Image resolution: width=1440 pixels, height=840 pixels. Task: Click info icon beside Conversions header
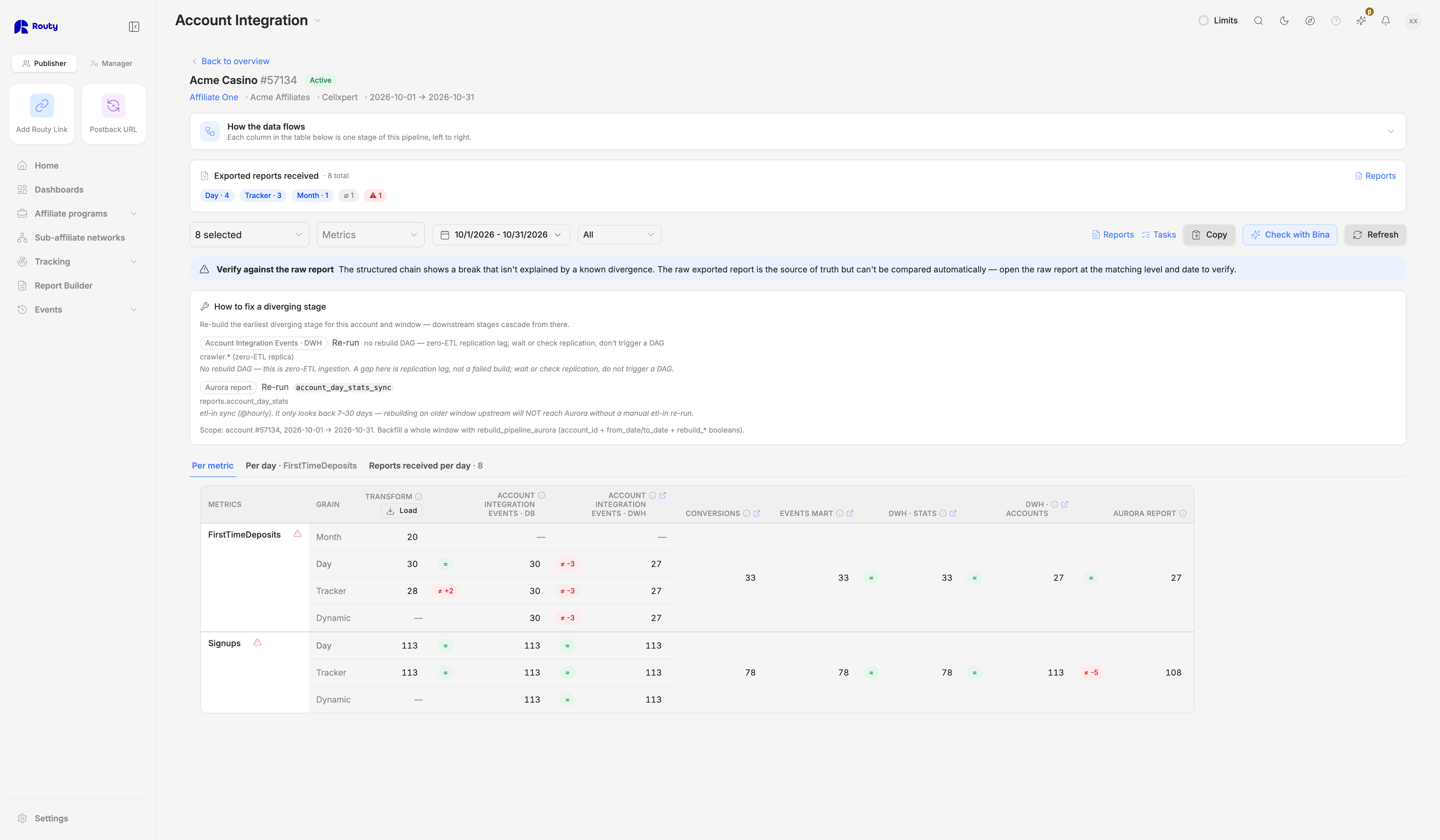pos(746,514)
